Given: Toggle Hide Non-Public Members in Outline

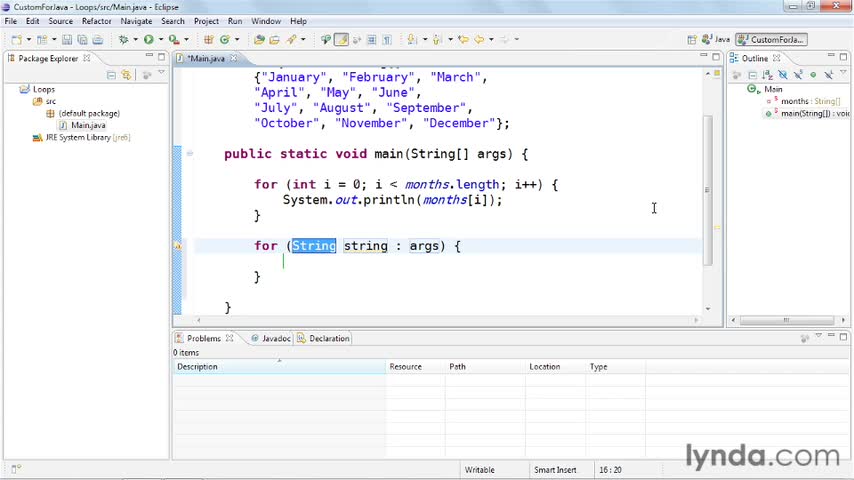Looking at the screenshot, I should [x=813, y=75].
